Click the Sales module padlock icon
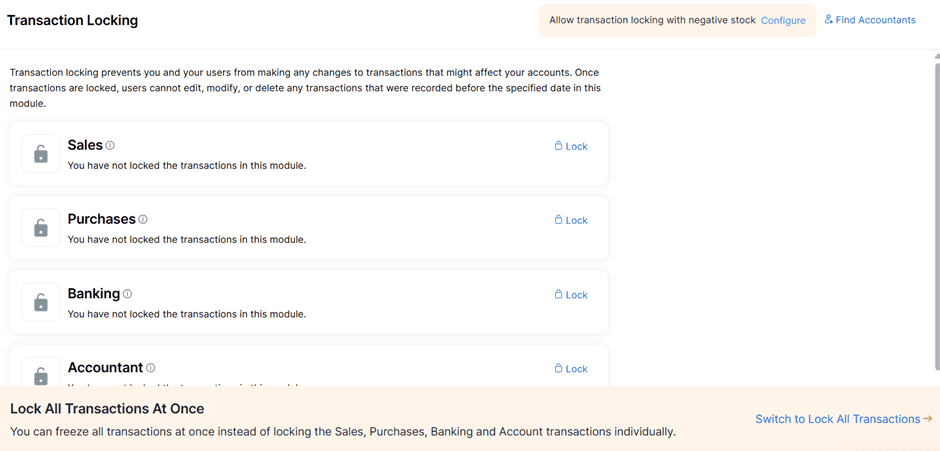The width and height of the screenshot is (940, 451). pyautogui.click(x=41, y=154)
